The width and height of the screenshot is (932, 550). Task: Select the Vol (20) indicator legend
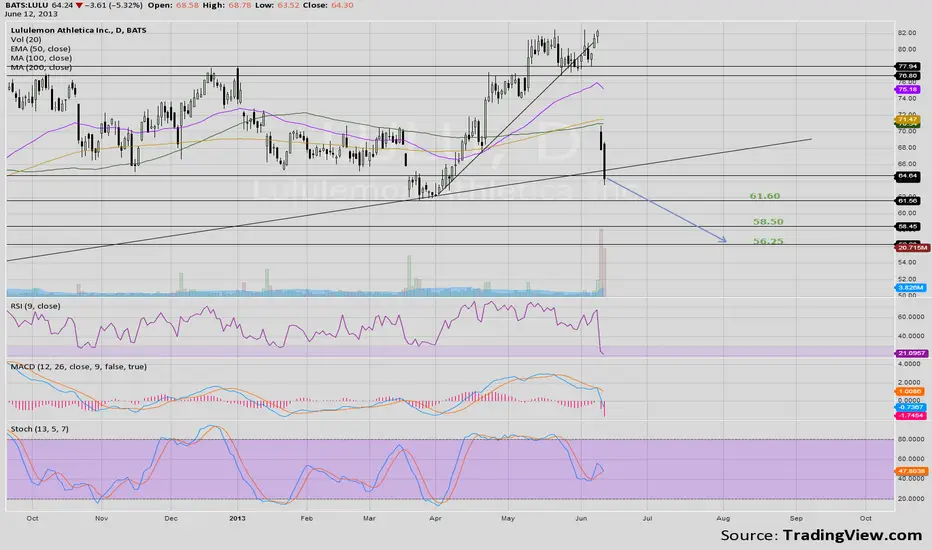click(x=26, y=39)
